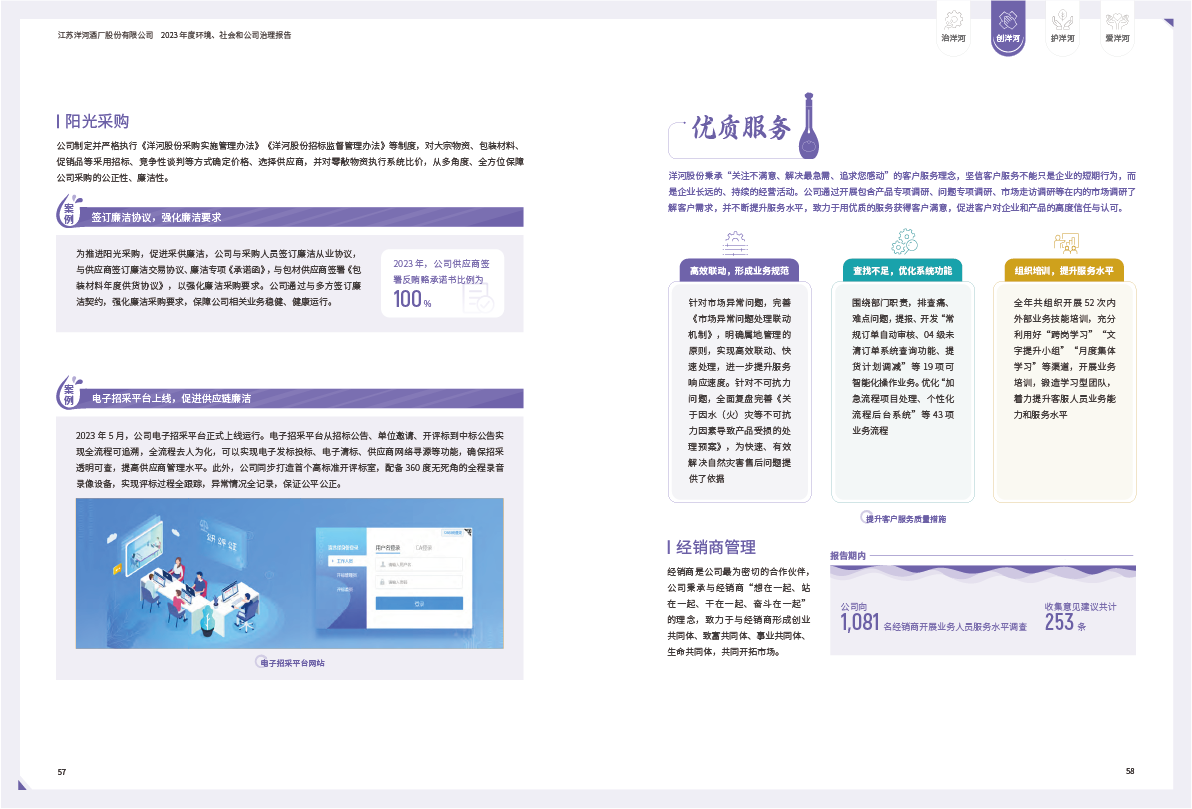Click the 案例 badge beside 签订廉洁协议
The image size is (1192, 809).
(69, 213)
